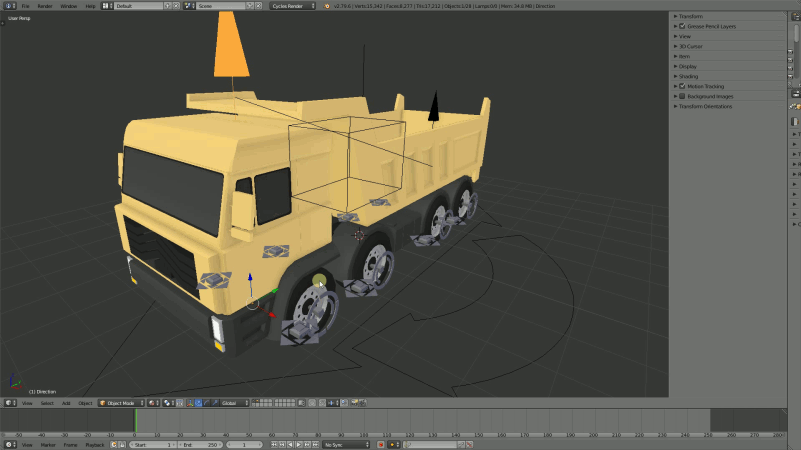Click the OpenGL render image icon
The height and width of the screenshot is (450, 801).
pos(354,403)
